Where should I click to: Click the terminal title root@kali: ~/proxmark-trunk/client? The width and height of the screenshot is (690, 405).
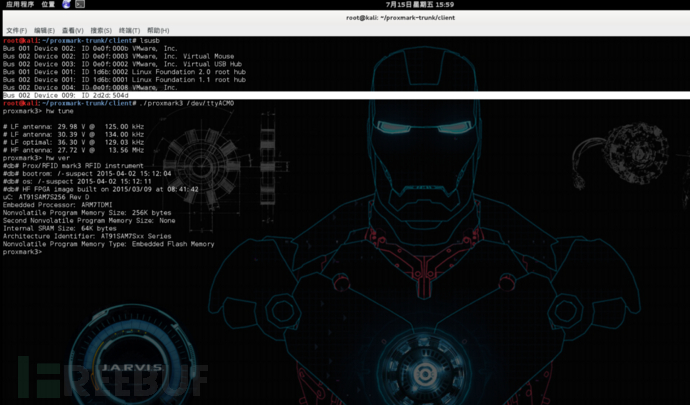(400, 18)
